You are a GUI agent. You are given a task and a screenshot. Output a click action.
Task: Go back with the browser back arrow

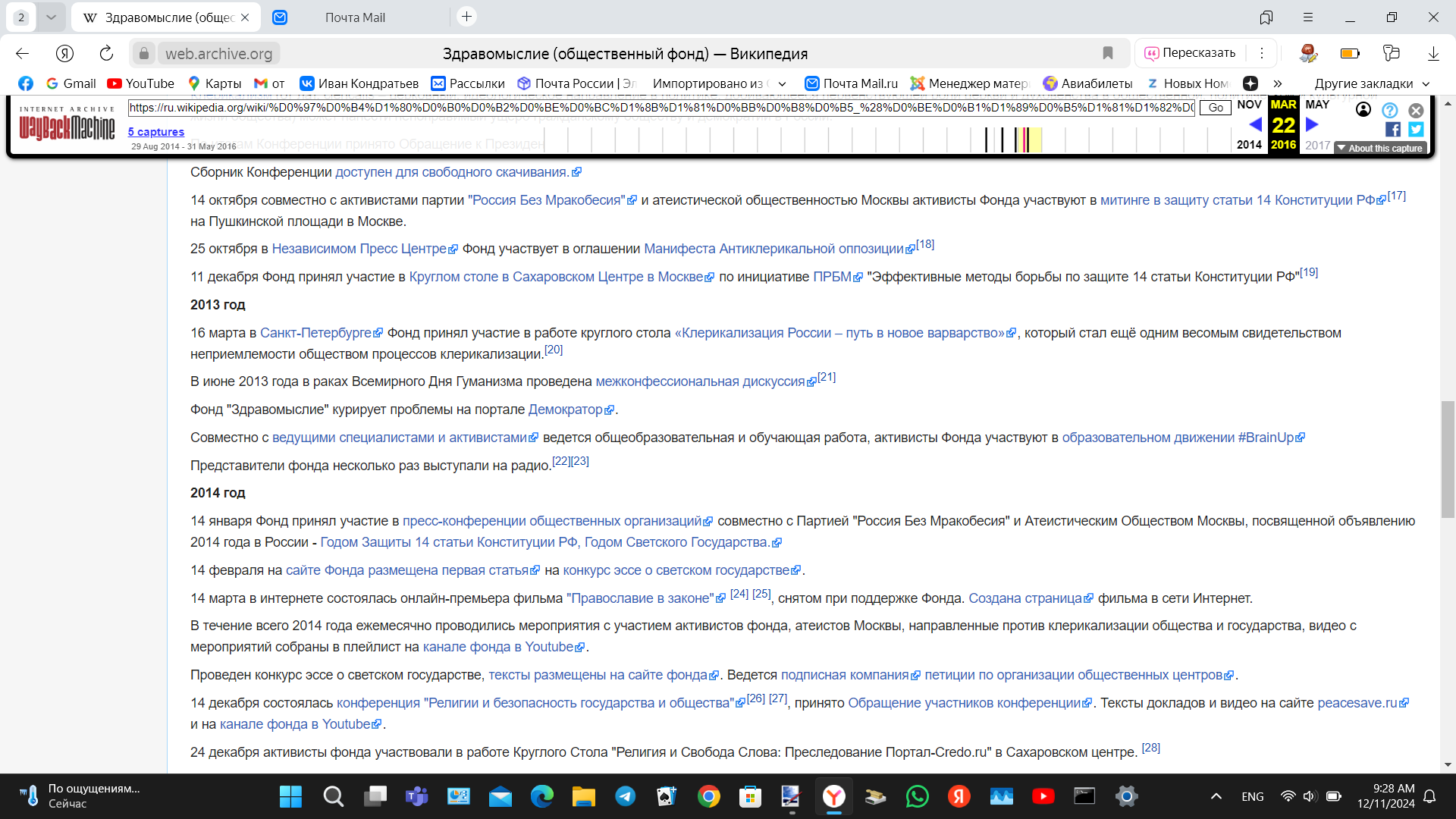(x=22, y=53)
